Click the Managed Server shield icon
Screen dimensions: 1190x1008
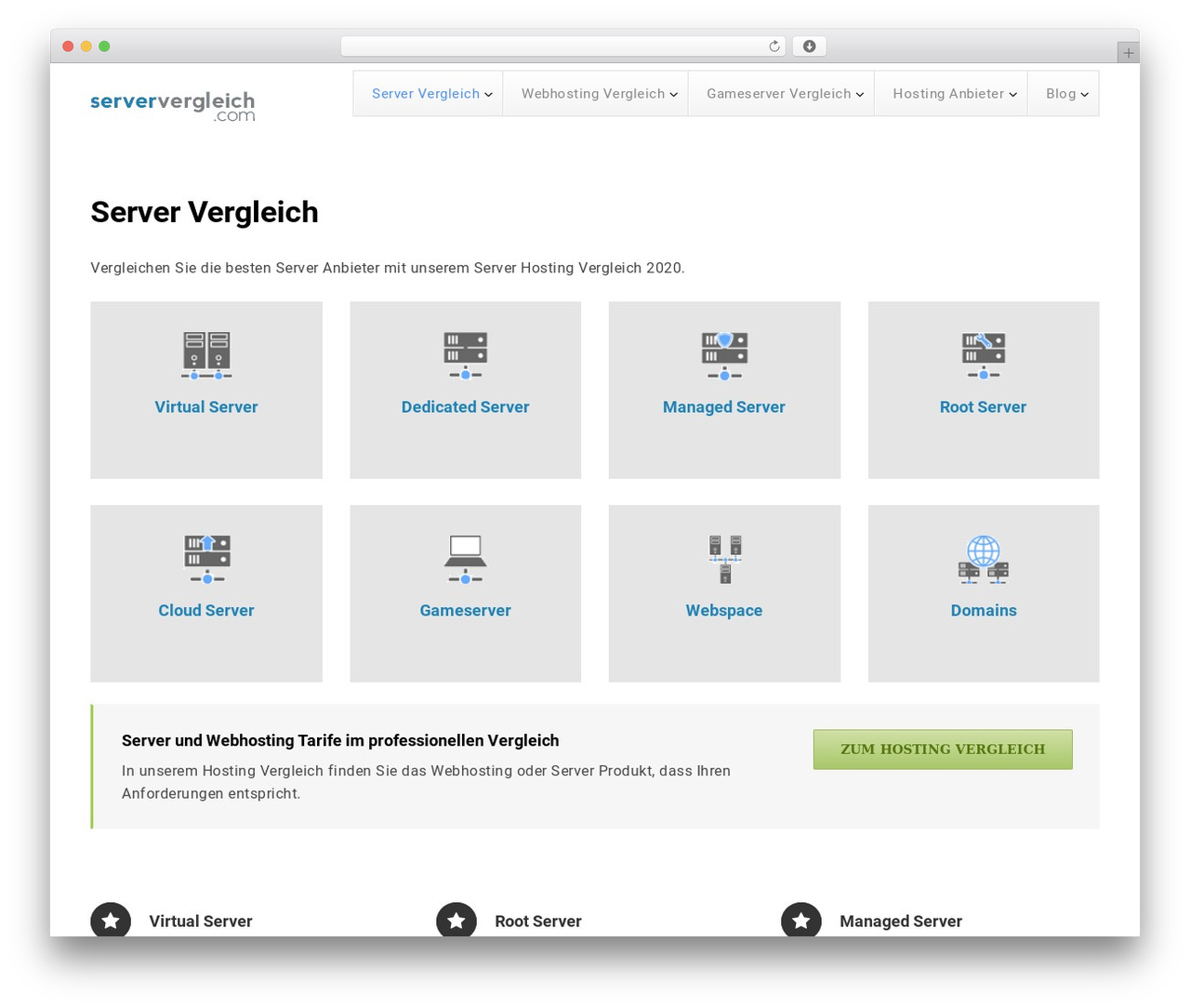[x=724, y=355]
